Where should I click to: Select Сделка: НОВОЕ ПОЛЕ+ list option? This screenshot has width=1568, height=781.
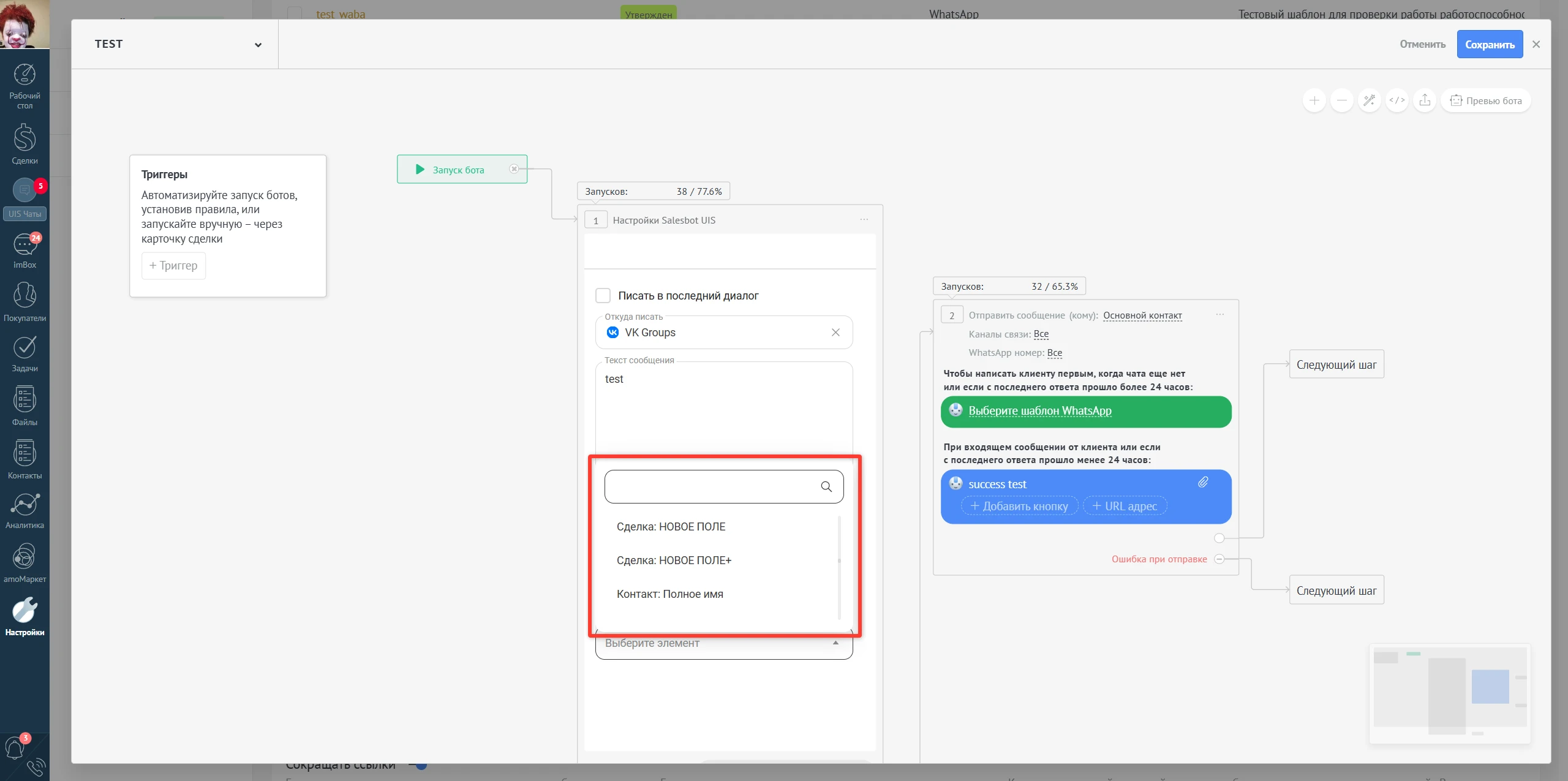click(674, 560)
